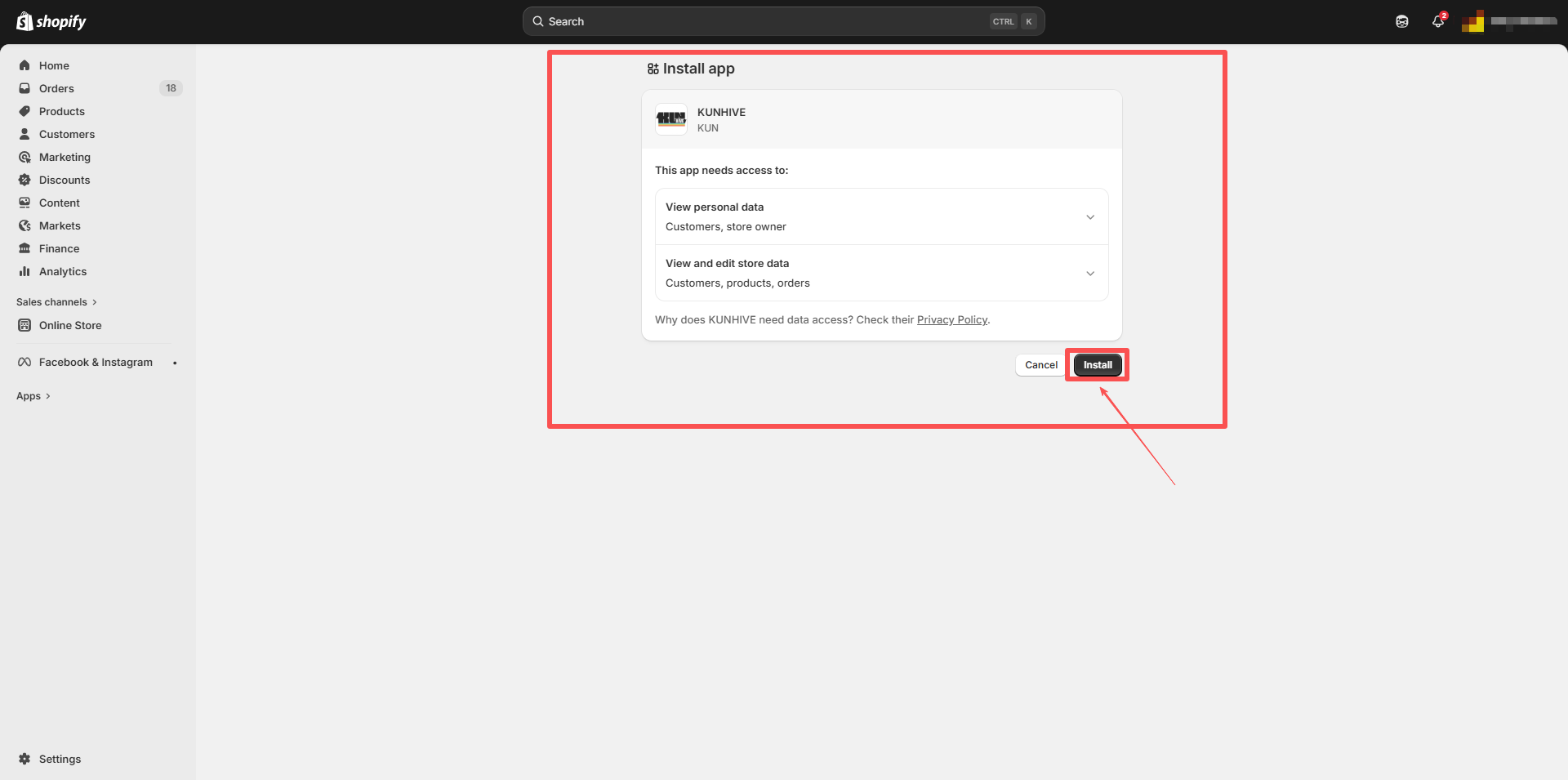This screenshot has width=1568, height=780.
Task: Open Discounts from the navigation menu
Action: click(64, 180)
